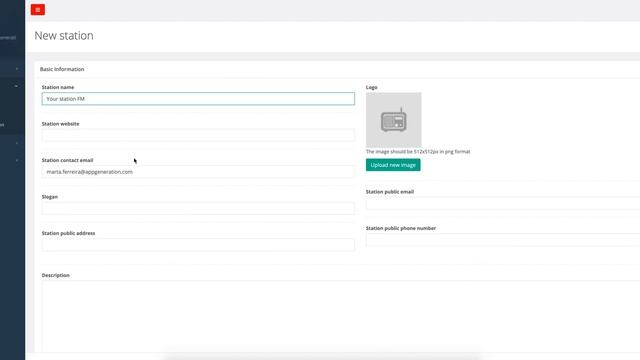Focus the Station website field
This screenshot has width=640, height=360.
(198, 135)
